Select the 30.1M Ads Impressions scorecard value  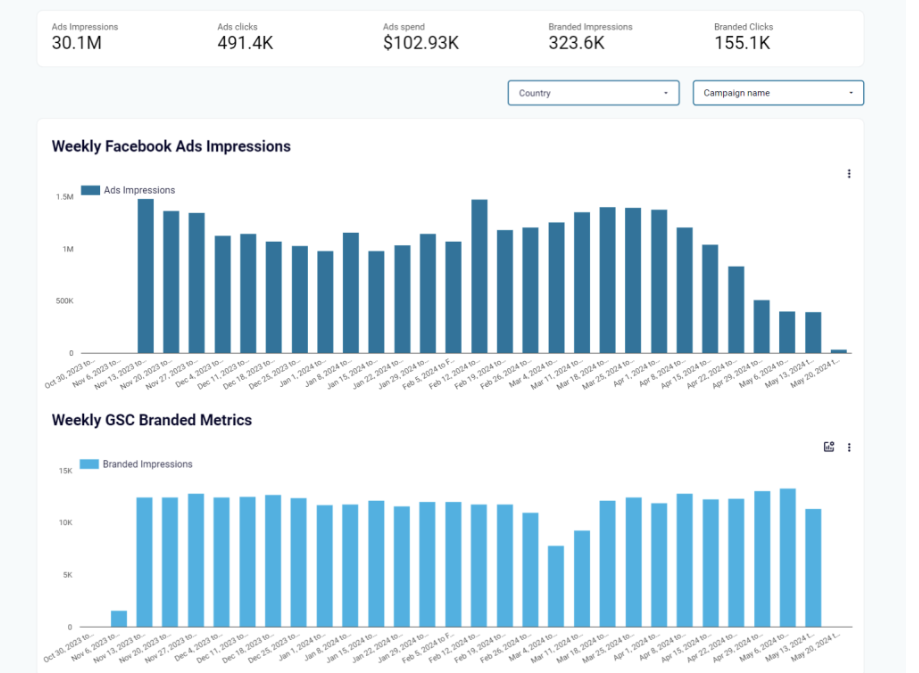pyautogui.click(x=76, y=43)
